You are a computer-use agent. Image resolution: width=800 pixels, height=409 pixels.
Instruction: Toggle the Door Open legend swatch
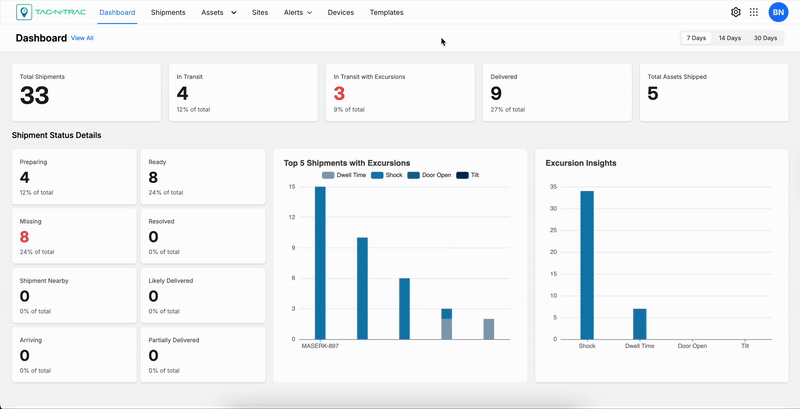[413, 175]
